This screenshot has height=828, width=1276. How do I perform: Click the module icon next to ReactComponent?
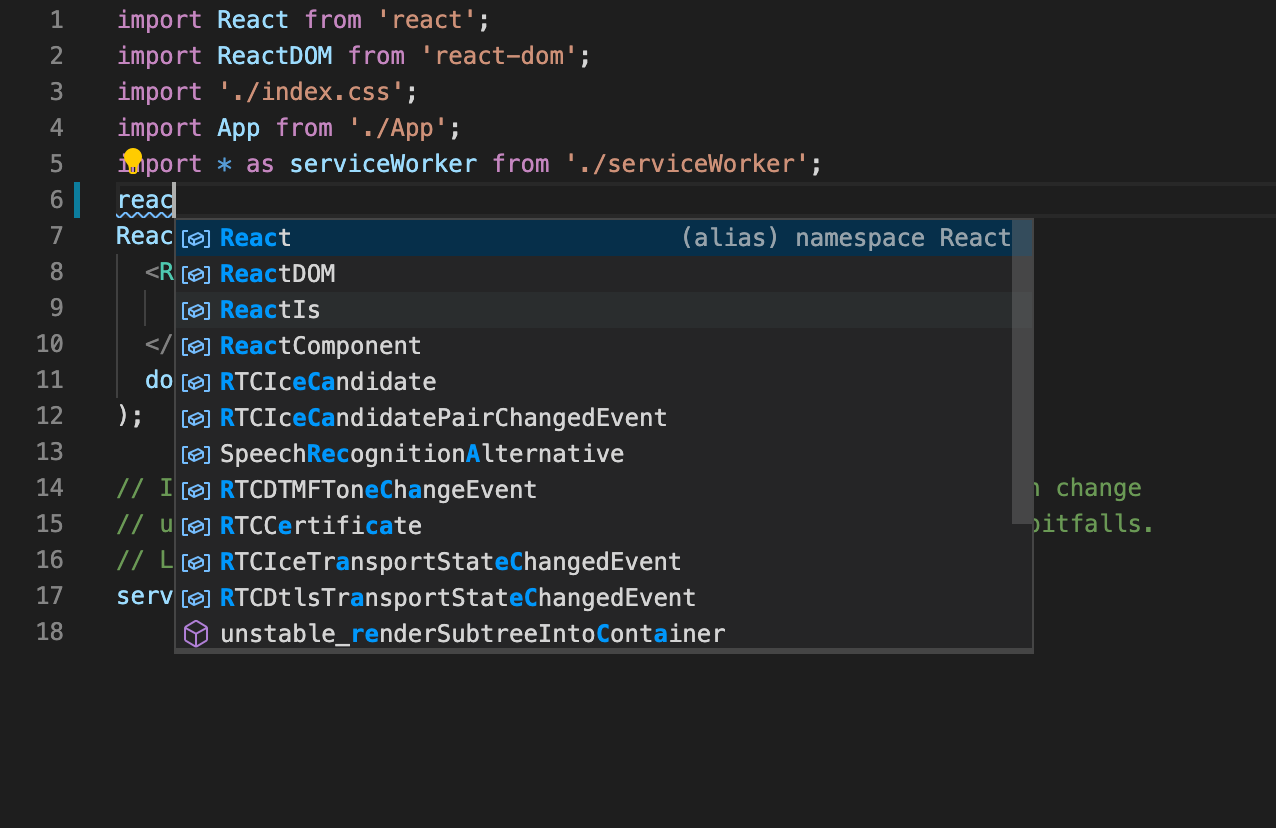pyautogui.click(x=195, y=346)
